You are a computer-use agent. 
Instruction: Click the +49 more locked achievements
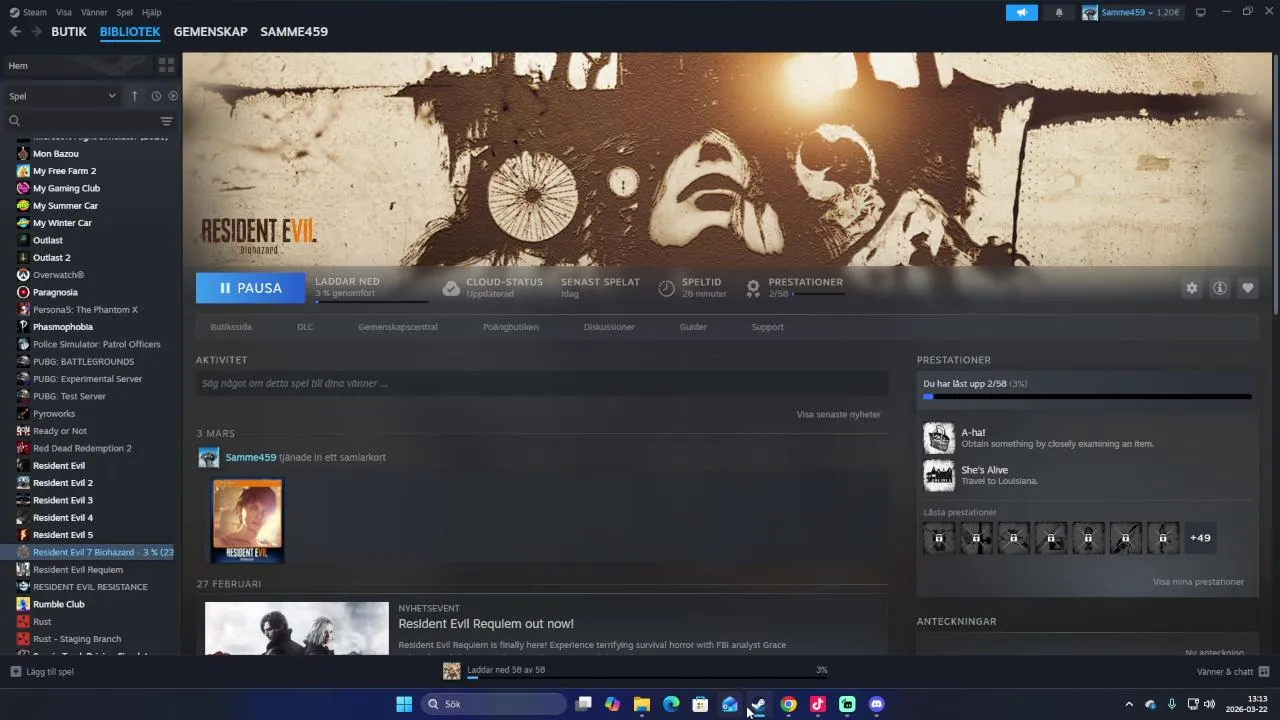pos(1200,538)
